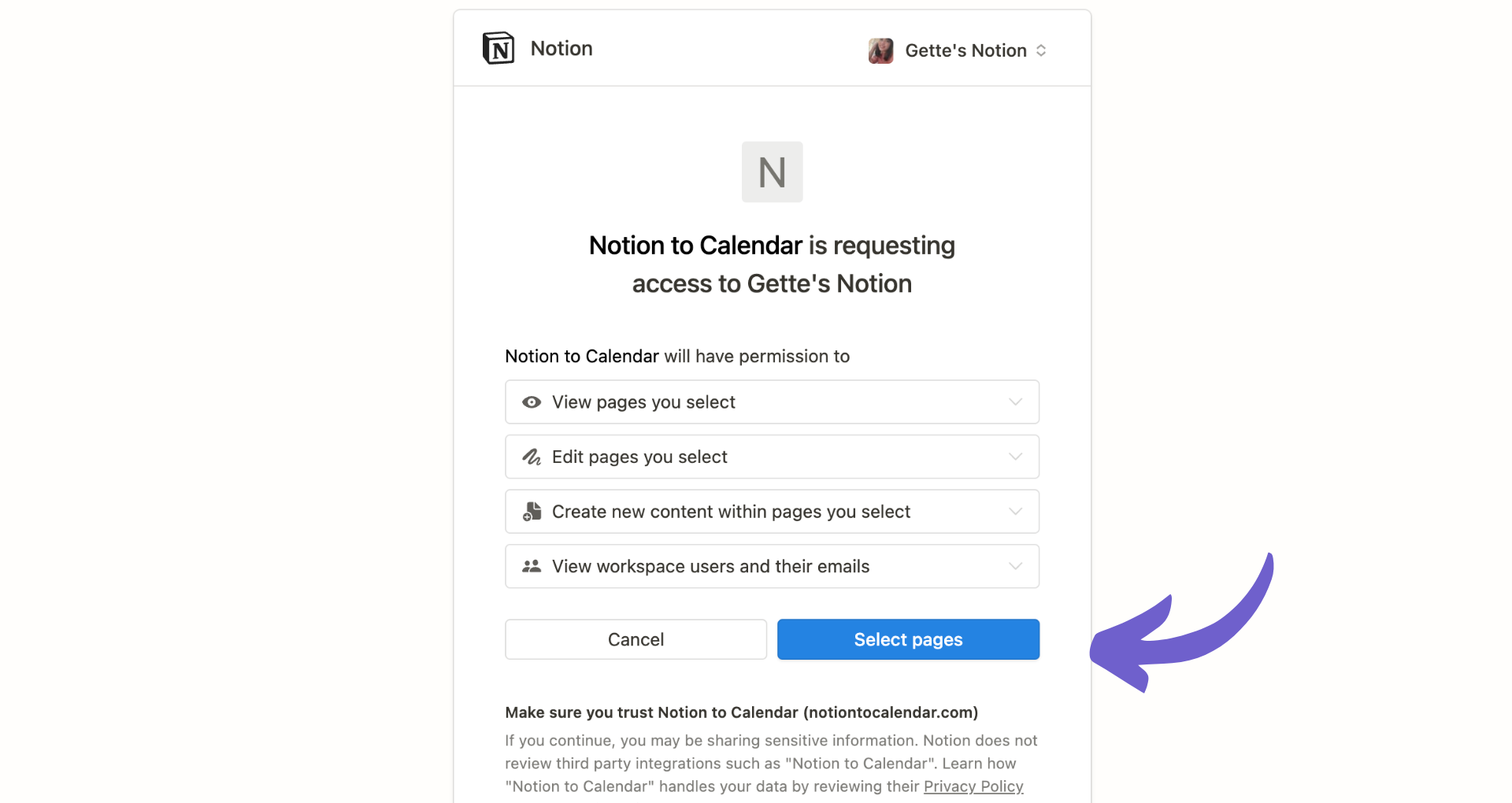Click the Notion logo icon in the header
This screenshot has height=803, width=1512.
[497, 48]
